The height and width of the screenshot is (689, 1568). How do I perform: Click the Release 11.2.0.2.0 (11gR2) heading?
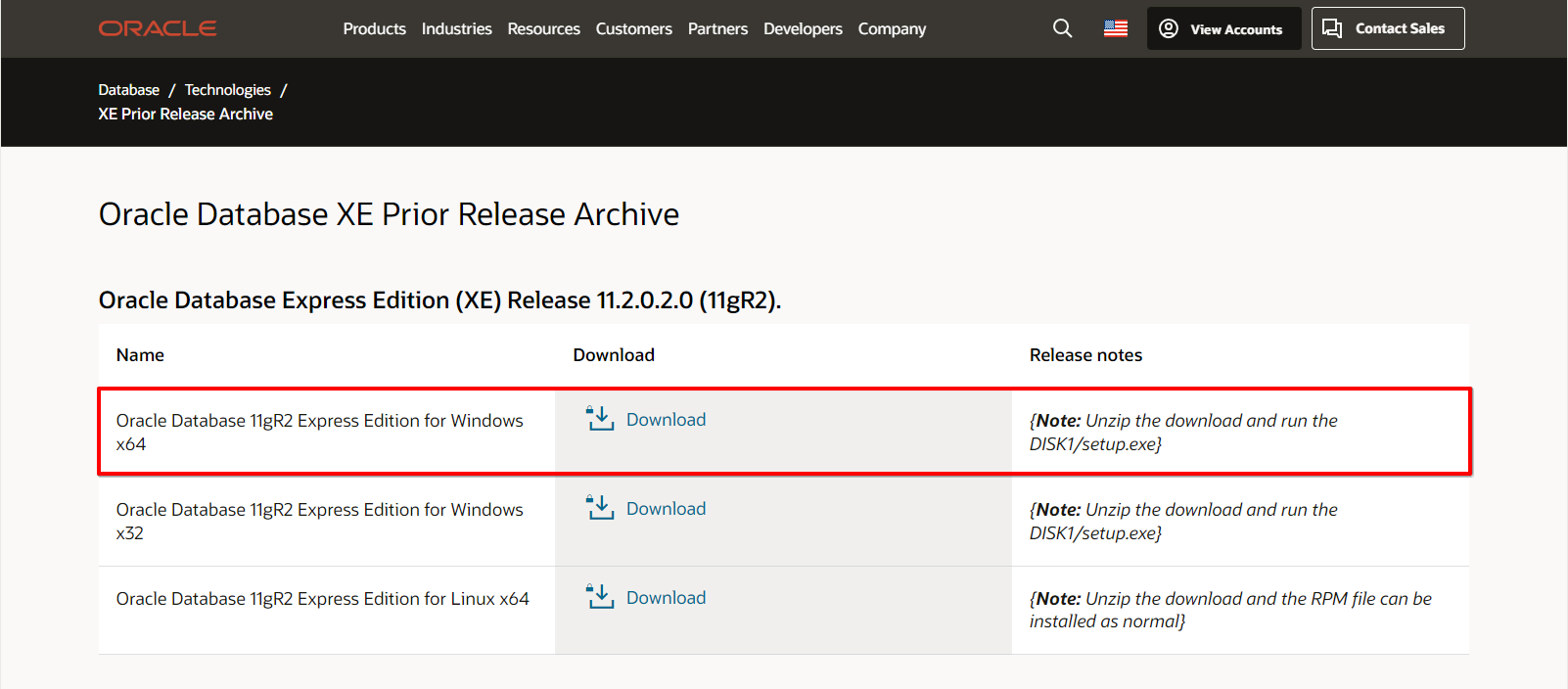pyautogui.click(x=439, y=300)
